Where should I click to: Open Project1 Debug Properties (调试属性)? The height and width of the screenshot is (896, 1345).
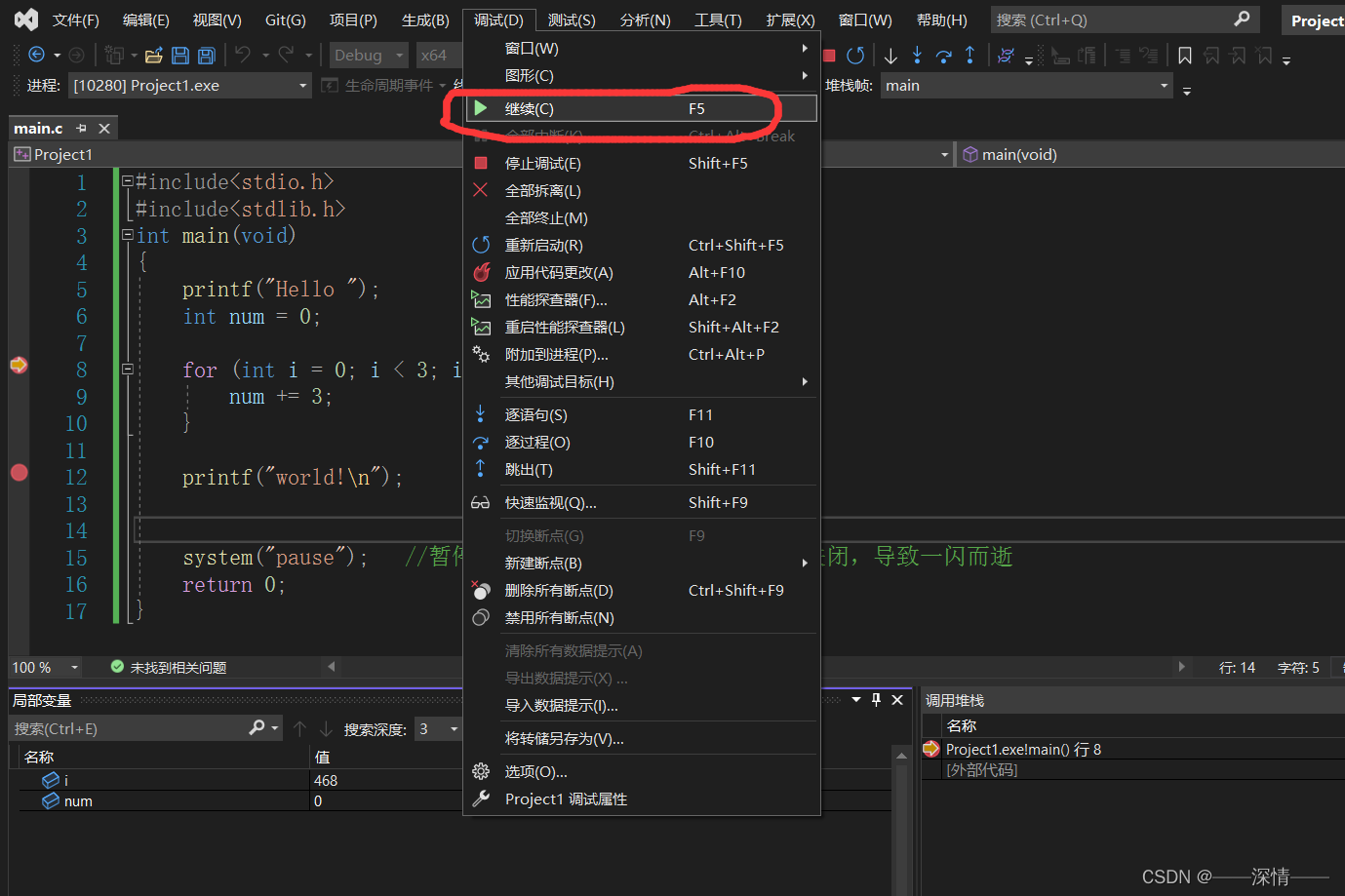coord(641,799)
